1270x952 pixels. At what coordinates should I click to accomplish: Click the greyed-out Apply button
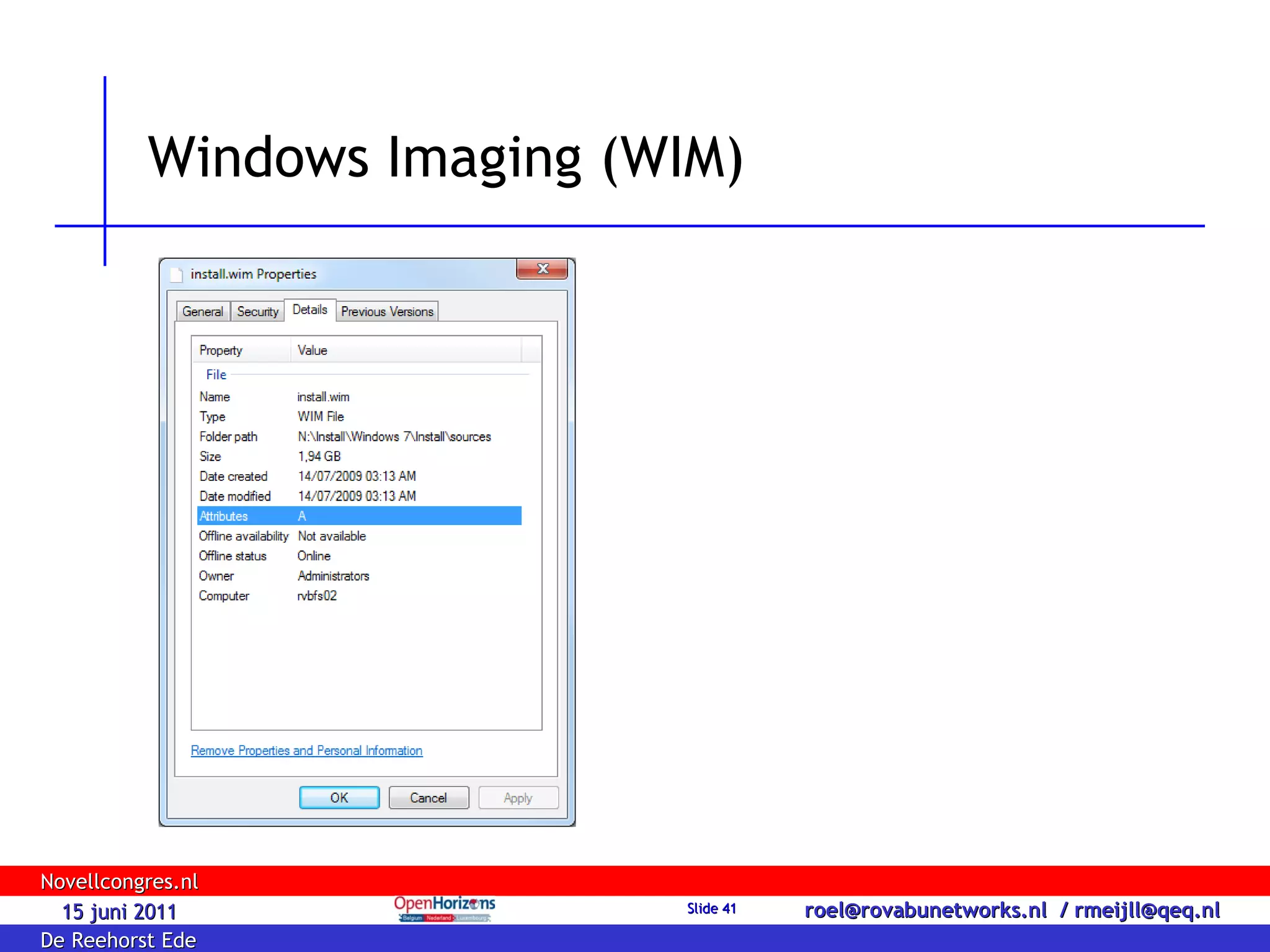click(518, 798)
